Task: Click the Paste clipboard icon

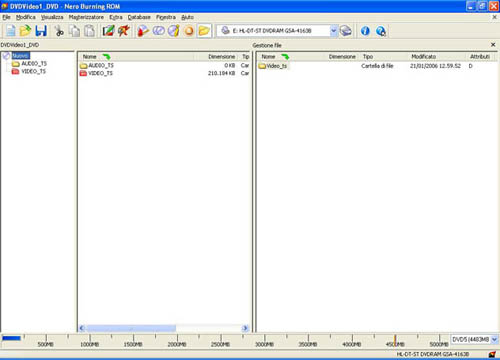Action: 89,31
